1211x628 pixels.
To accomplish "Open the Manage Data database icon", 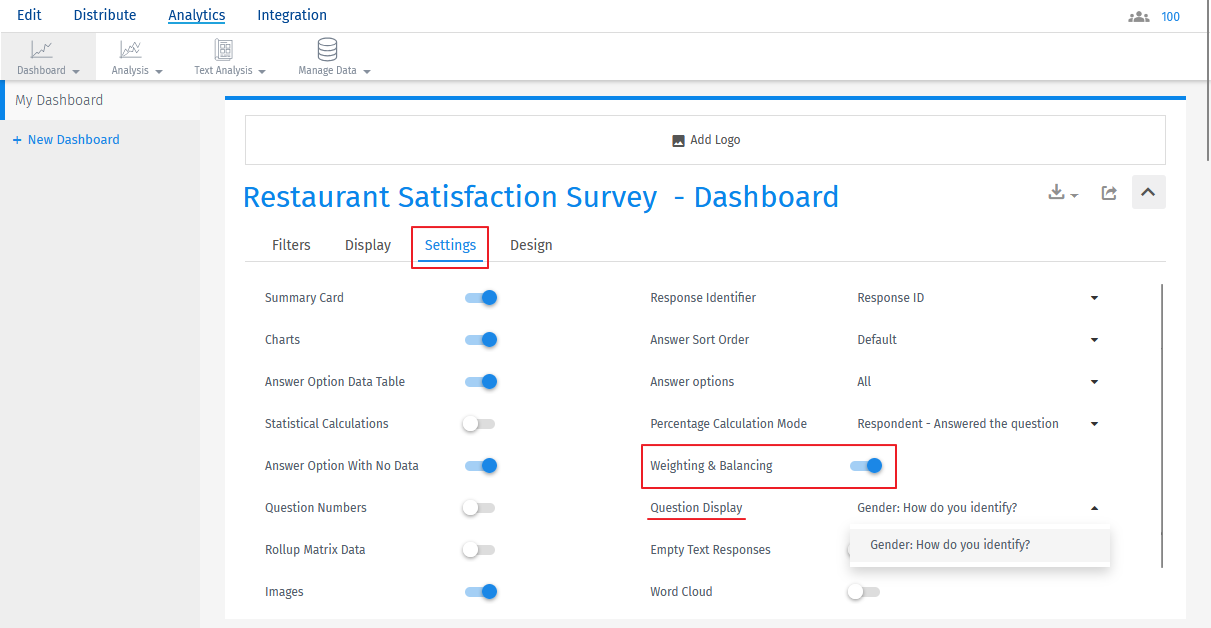I will click(x=327, y=49).
